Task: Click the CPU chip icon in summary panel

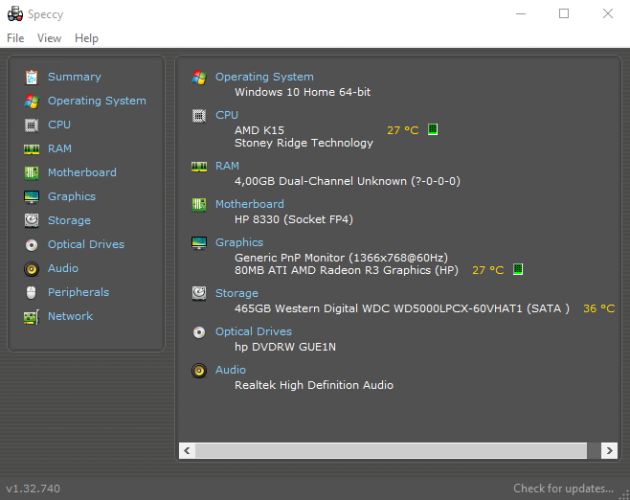Action: (x=199, y=116)
